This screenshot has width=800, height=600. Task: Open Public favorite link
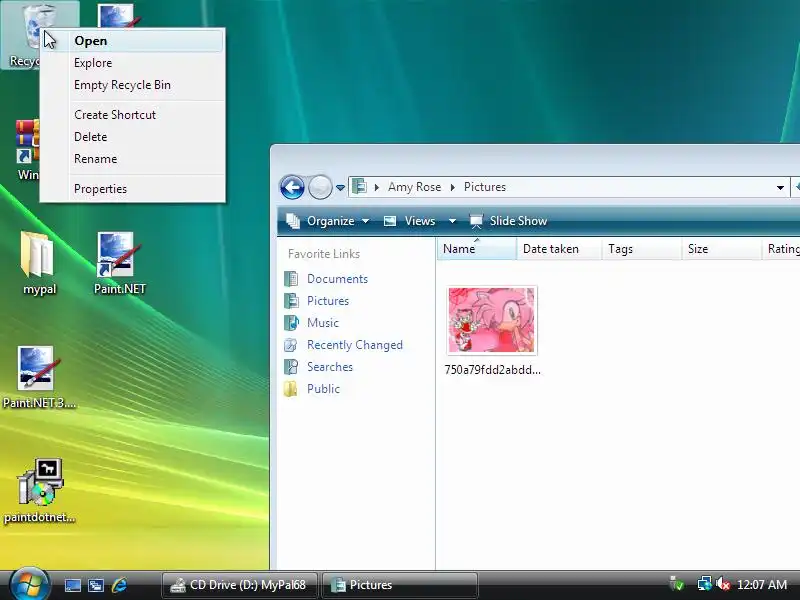coord(323,389)
